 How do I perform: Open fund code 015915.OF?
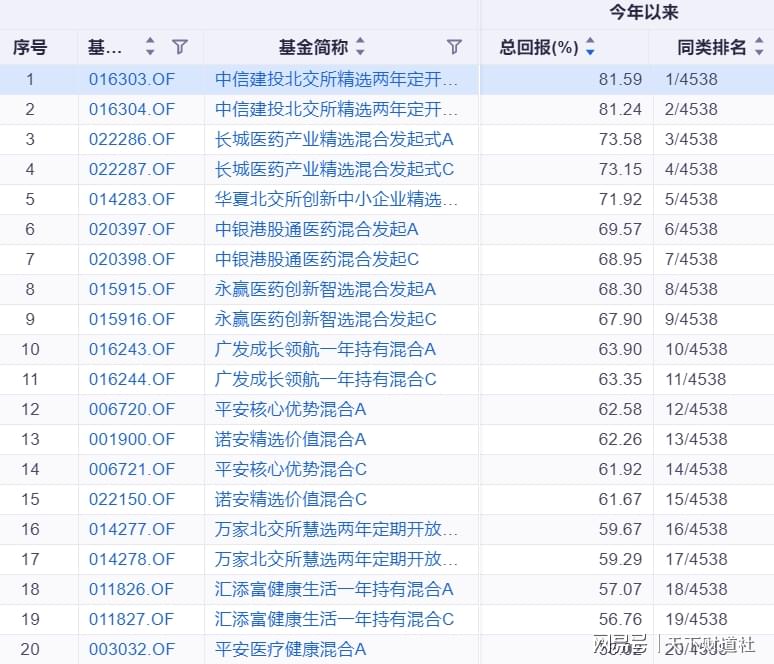pos(132,289)
